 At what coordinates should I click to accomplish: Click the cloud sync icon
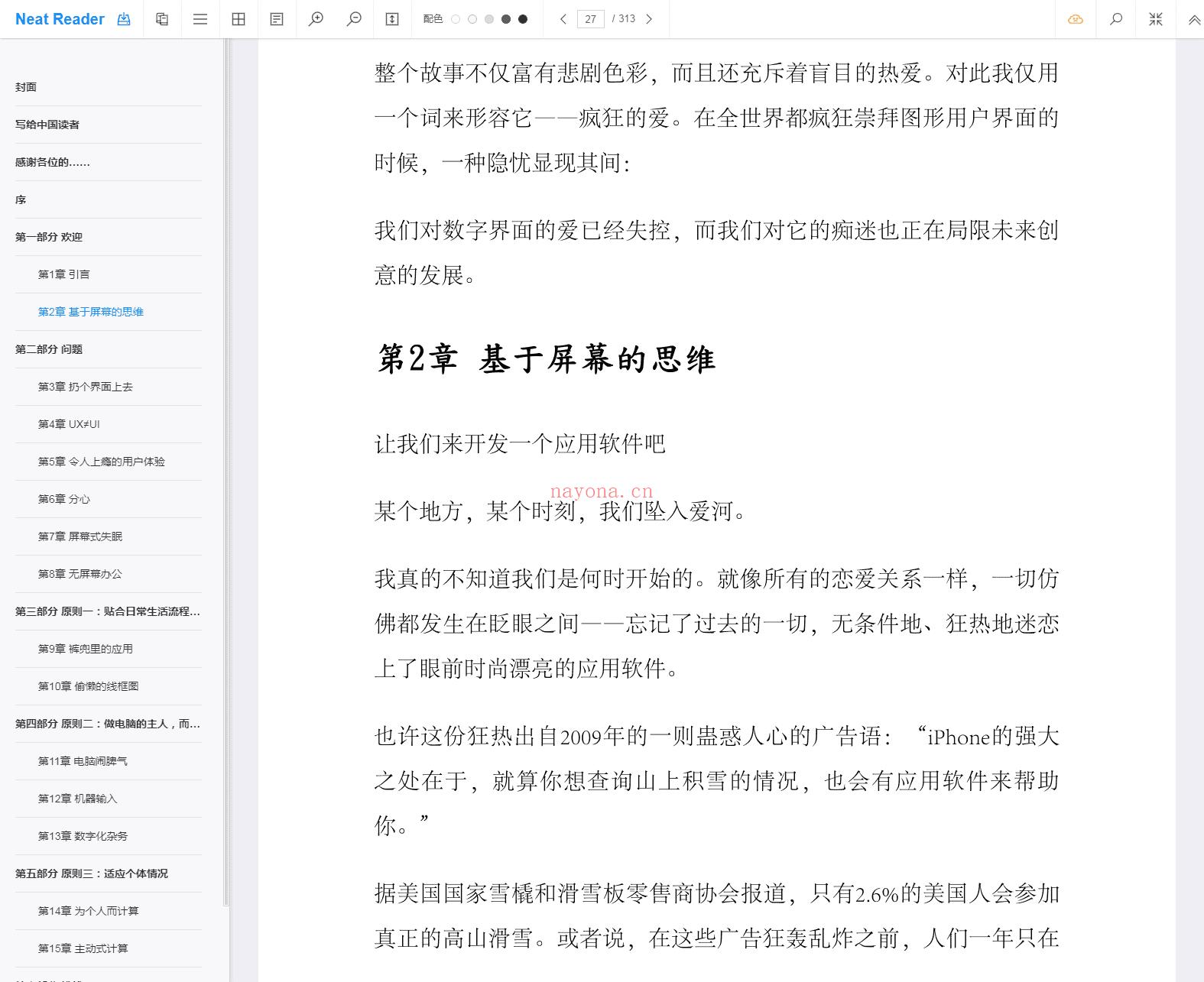point(1076,19)
